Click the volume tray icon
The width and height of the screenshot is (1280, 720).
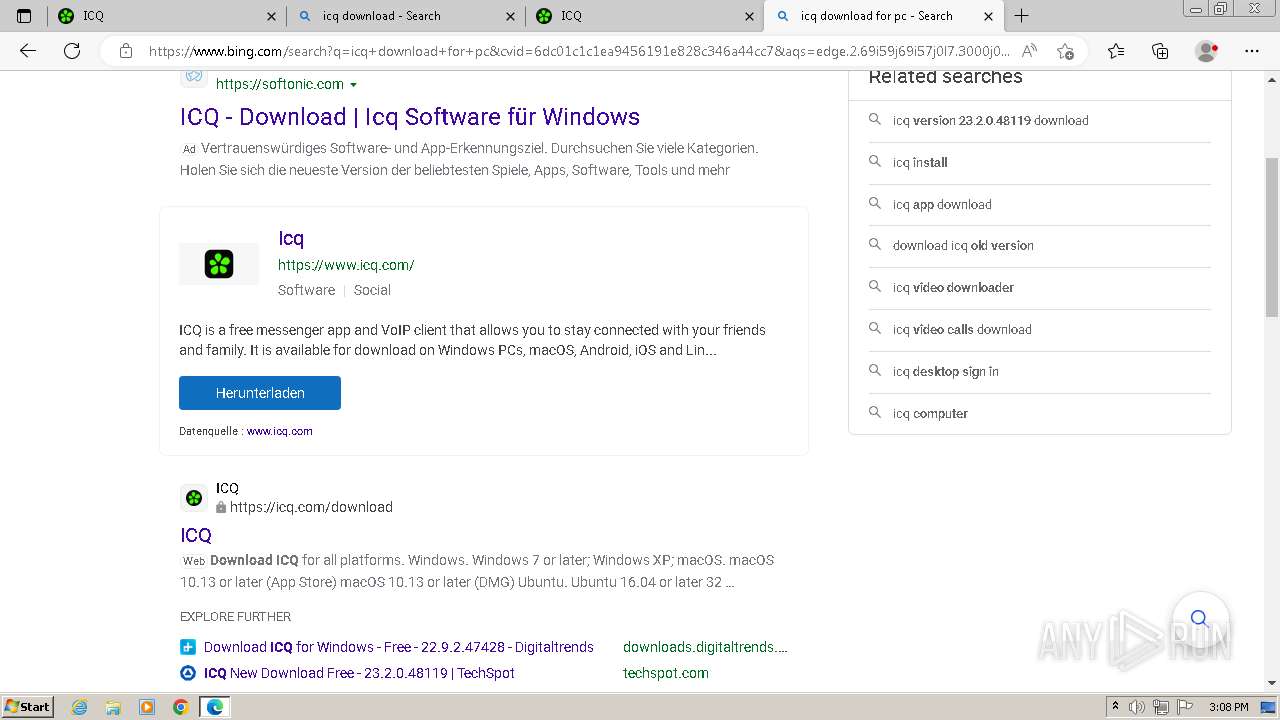(x=1138, y=707)
